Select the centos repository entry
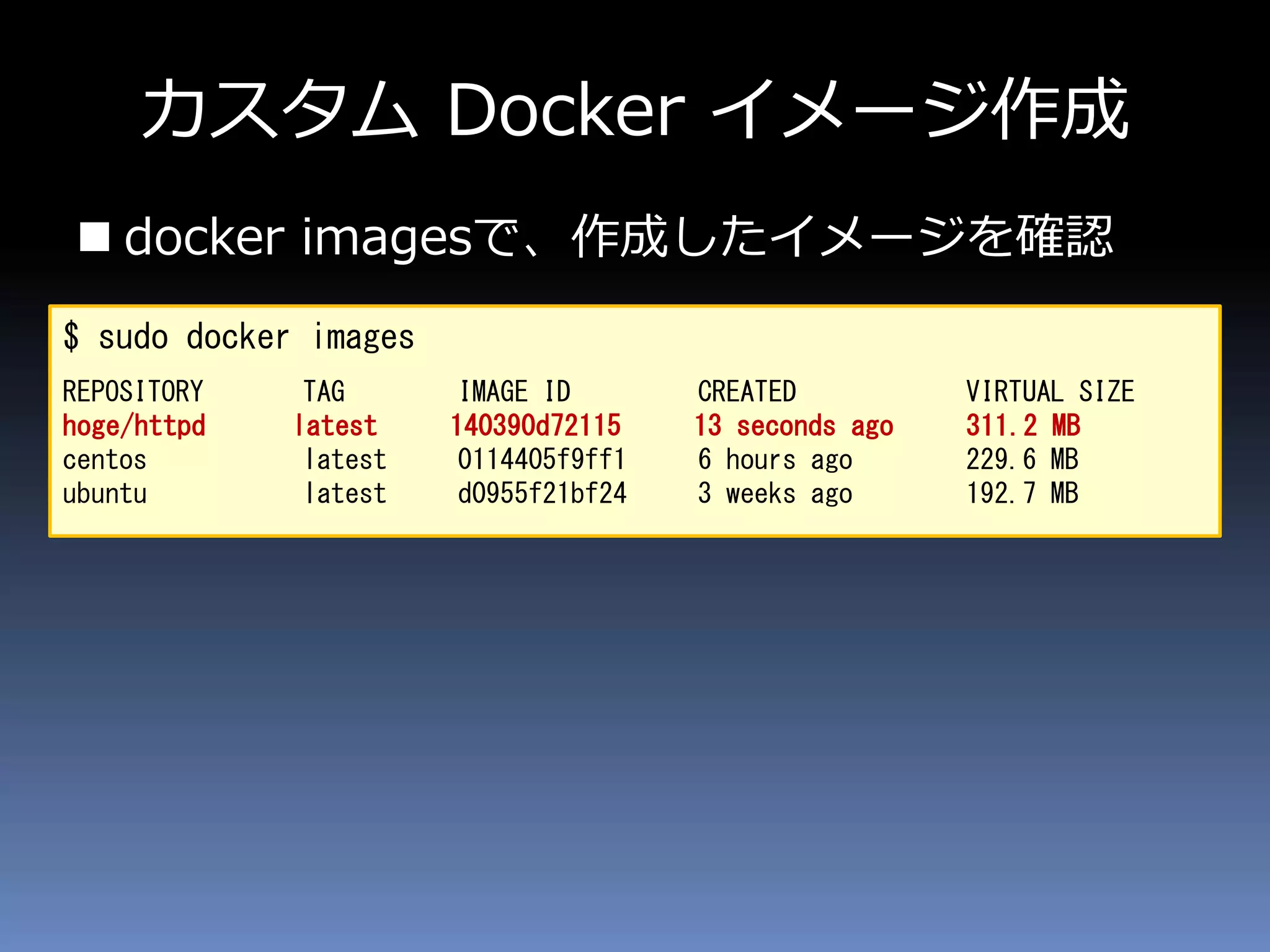 click(x=104, y=461)
